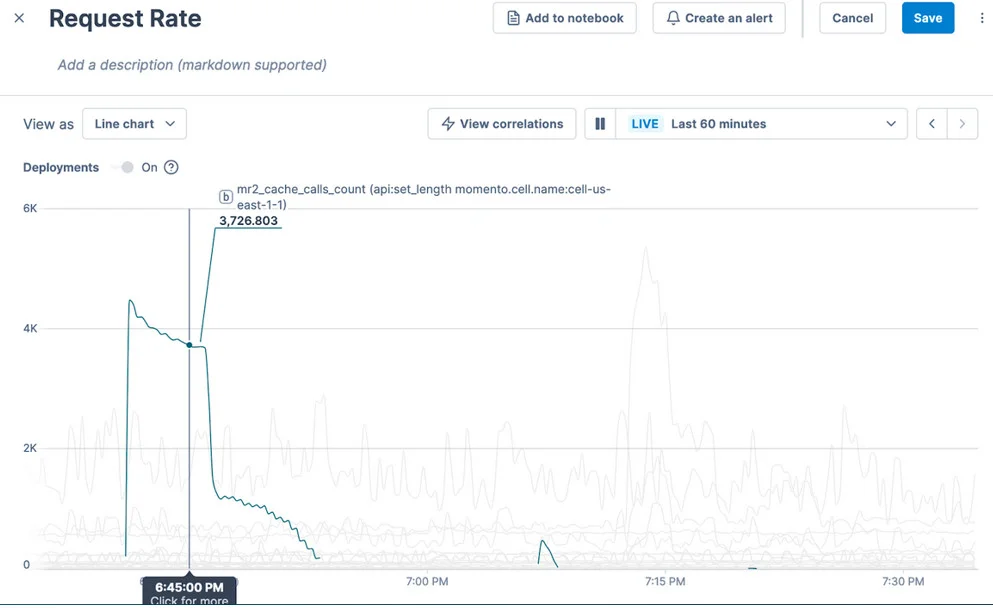Close the Request Rate editor with X
The image size is (993, 609).
(x=20, y=18)
